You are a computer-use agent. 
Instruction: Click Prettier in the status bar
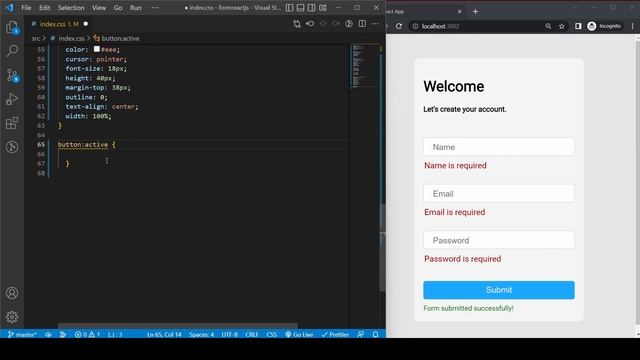(x=335, y=334)
